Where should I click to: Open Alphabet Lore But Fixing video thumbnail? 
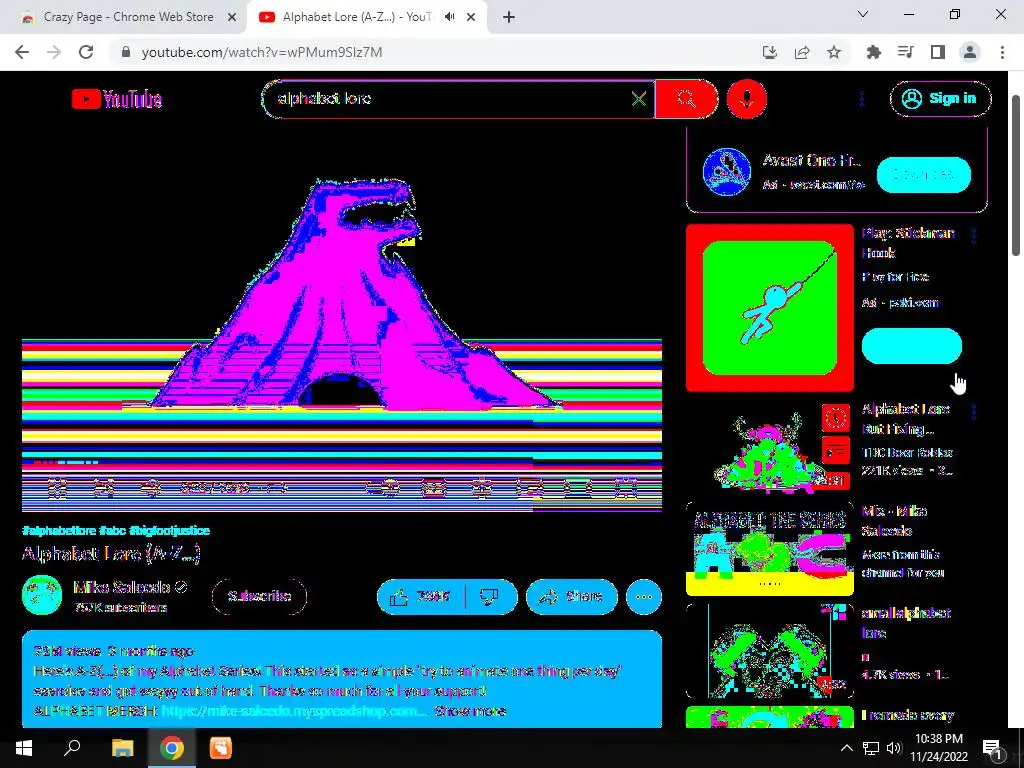point(770,449)
